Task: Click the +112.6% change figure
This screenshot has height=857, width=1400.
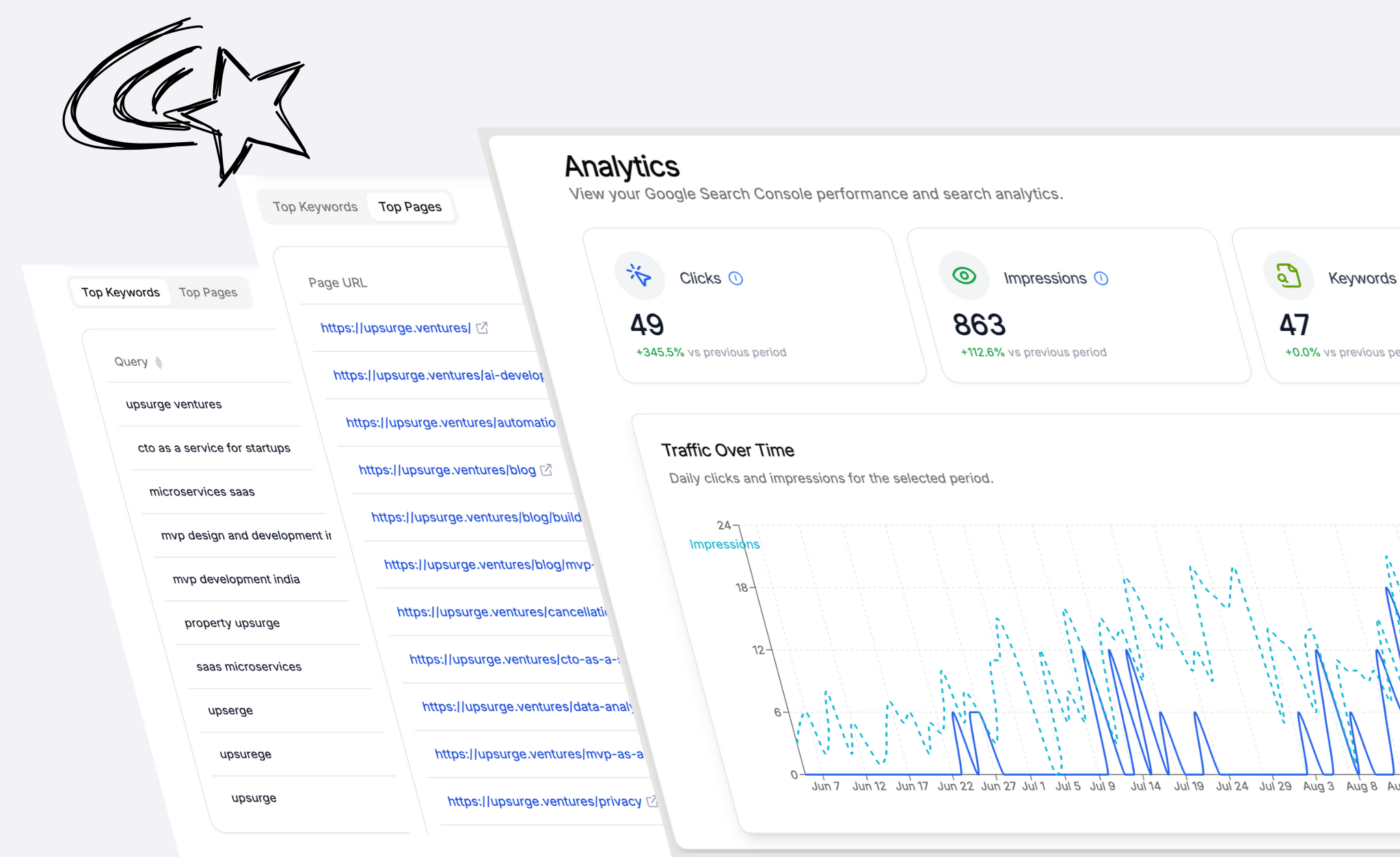Action: click(x=982, y=353)
